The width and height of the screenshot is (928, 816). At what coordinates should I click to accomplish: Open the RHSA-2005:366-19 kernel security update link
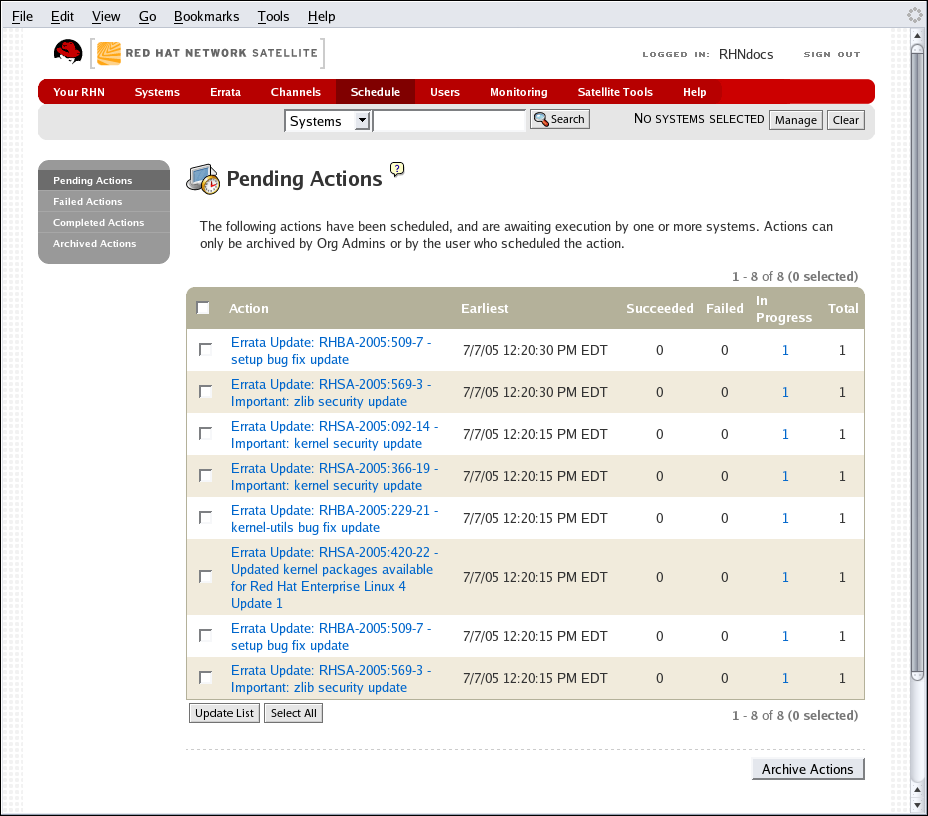click(x=334, y=477)
